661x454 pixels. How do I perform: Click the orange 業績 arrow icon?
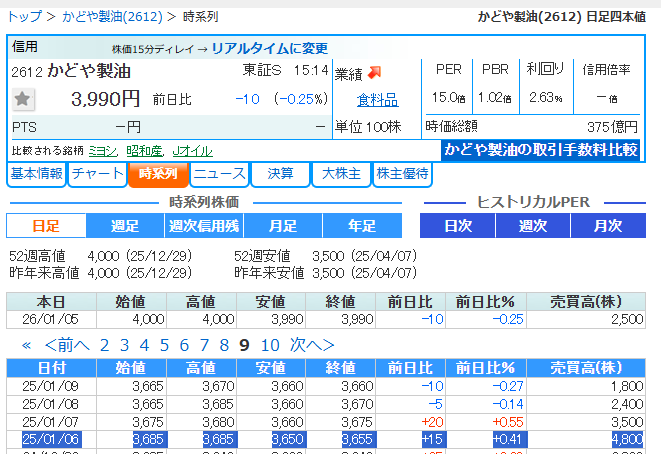(375, 73)
